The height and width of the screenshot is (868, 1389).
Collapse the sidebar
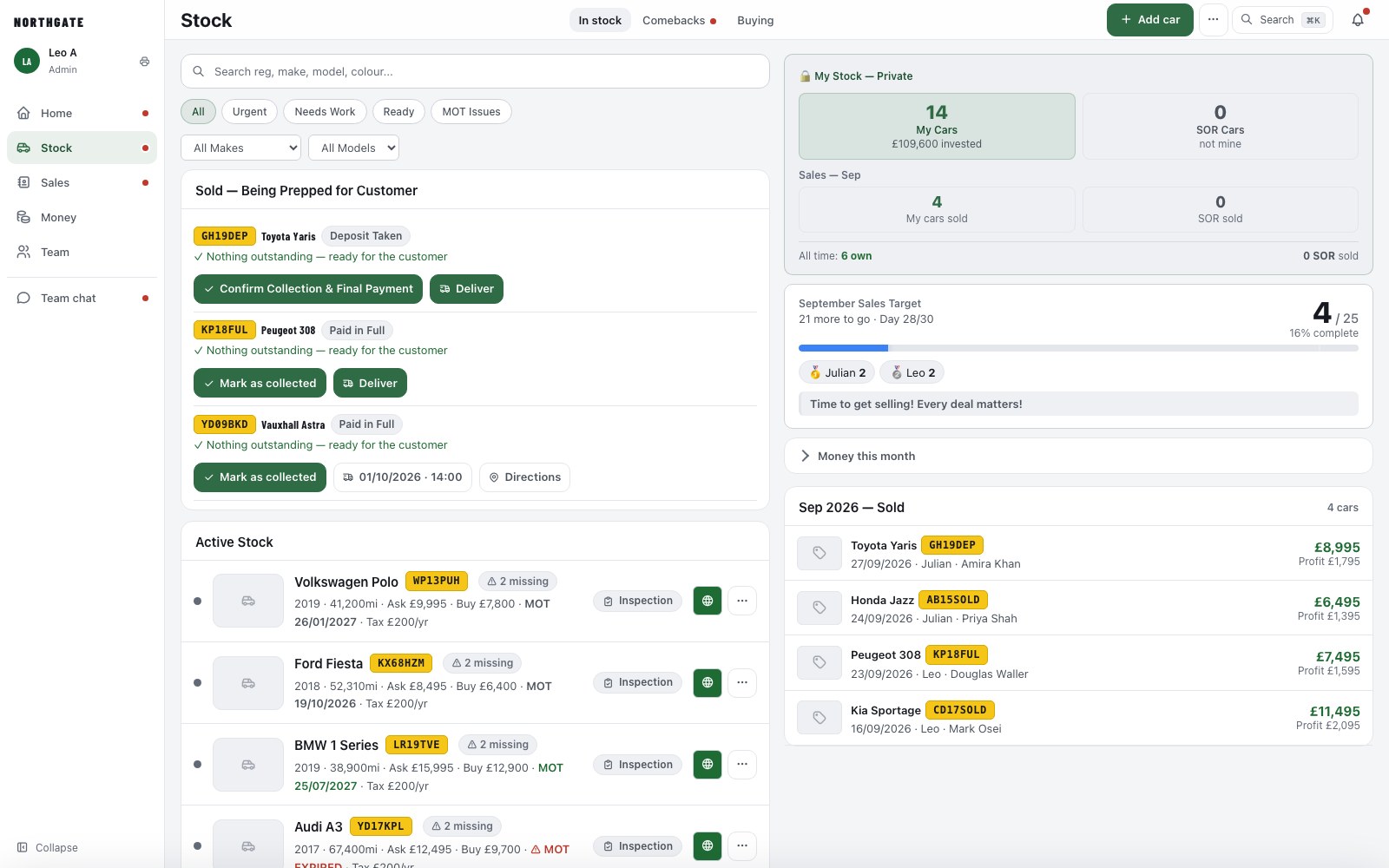click(48, 848)
